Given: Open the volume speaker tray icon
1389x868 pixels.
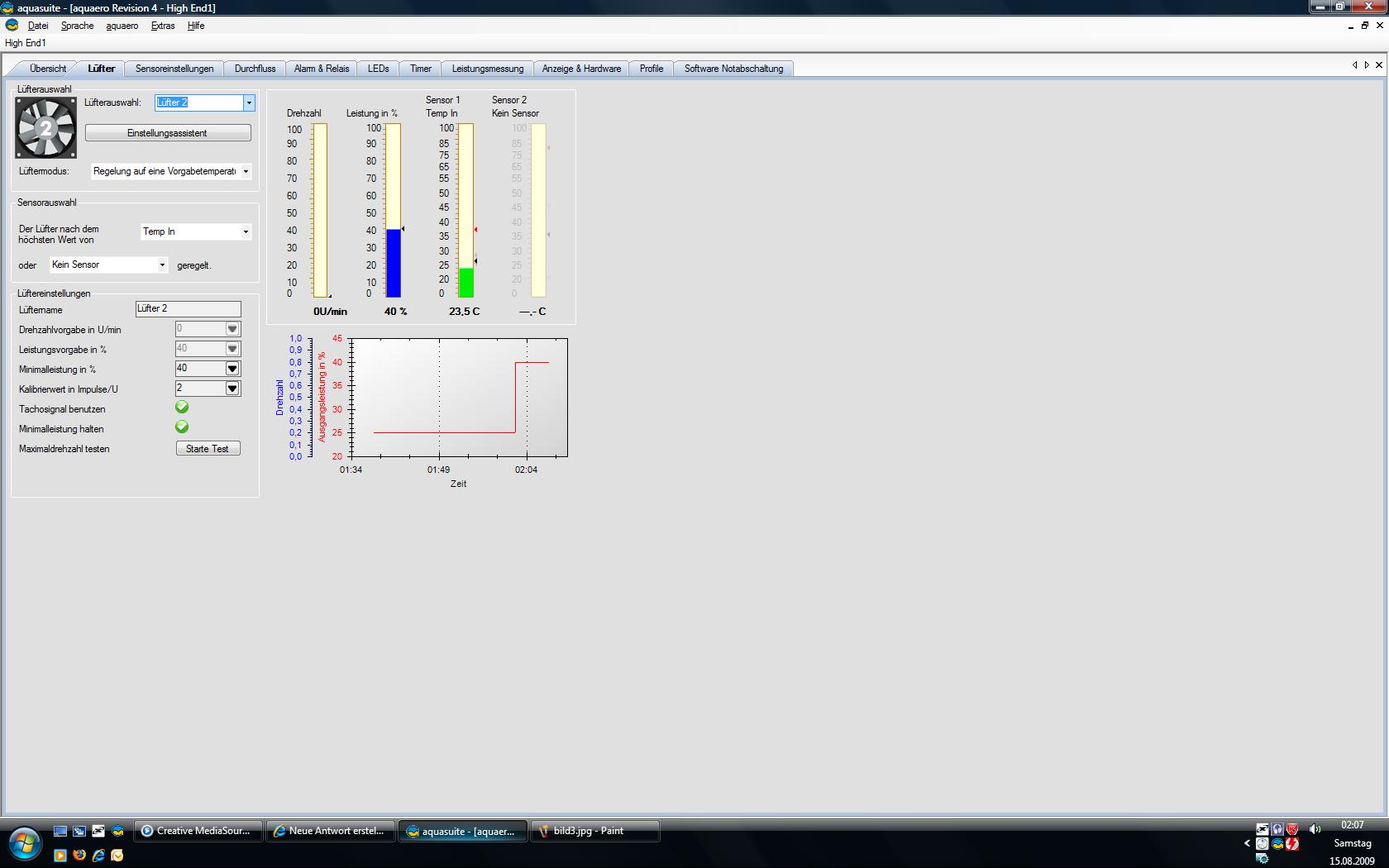Looking at the screenshot, I should (x=1315, y=828).
